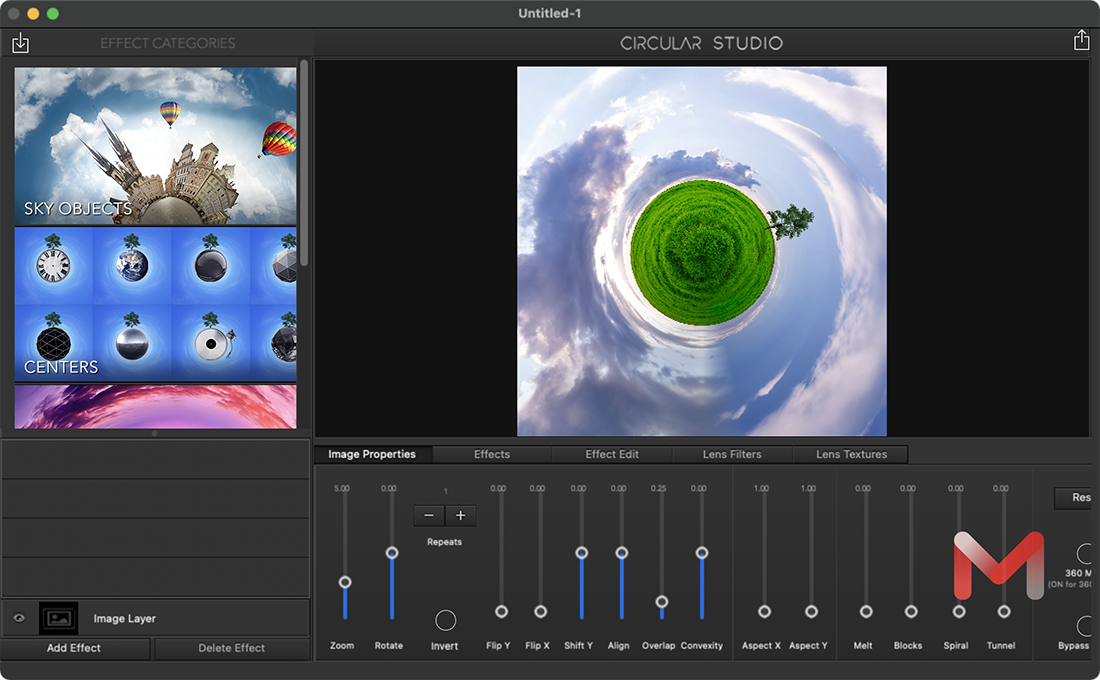Open the Centers category thumbnail

[155, 304]
